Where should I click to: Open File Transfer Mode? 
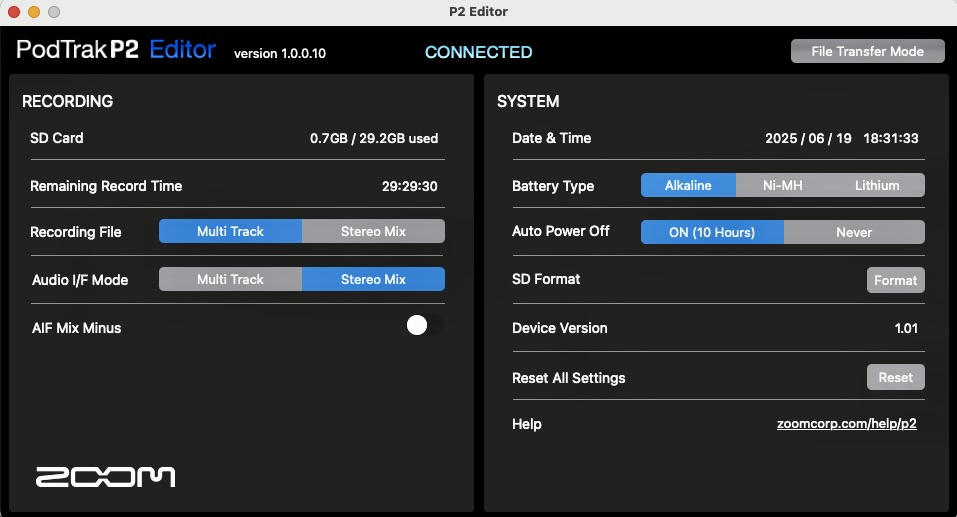(867, 51)
